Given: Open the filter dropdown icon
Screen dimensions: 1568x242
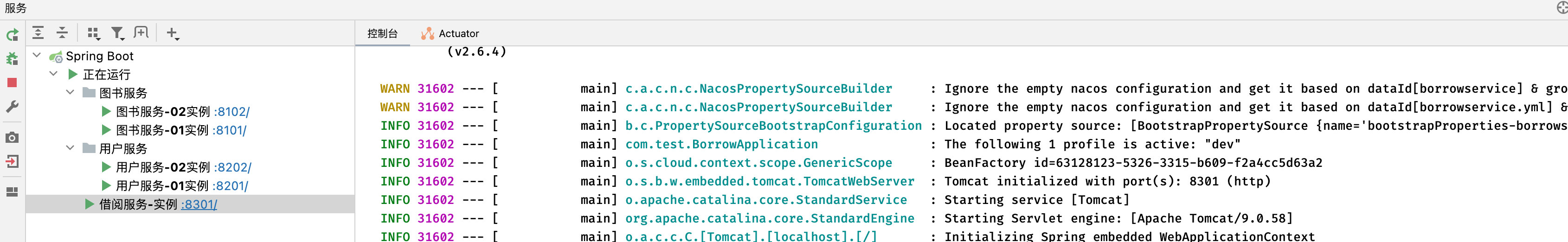Looking at the screenshot, I should click(x=117, y=33).
